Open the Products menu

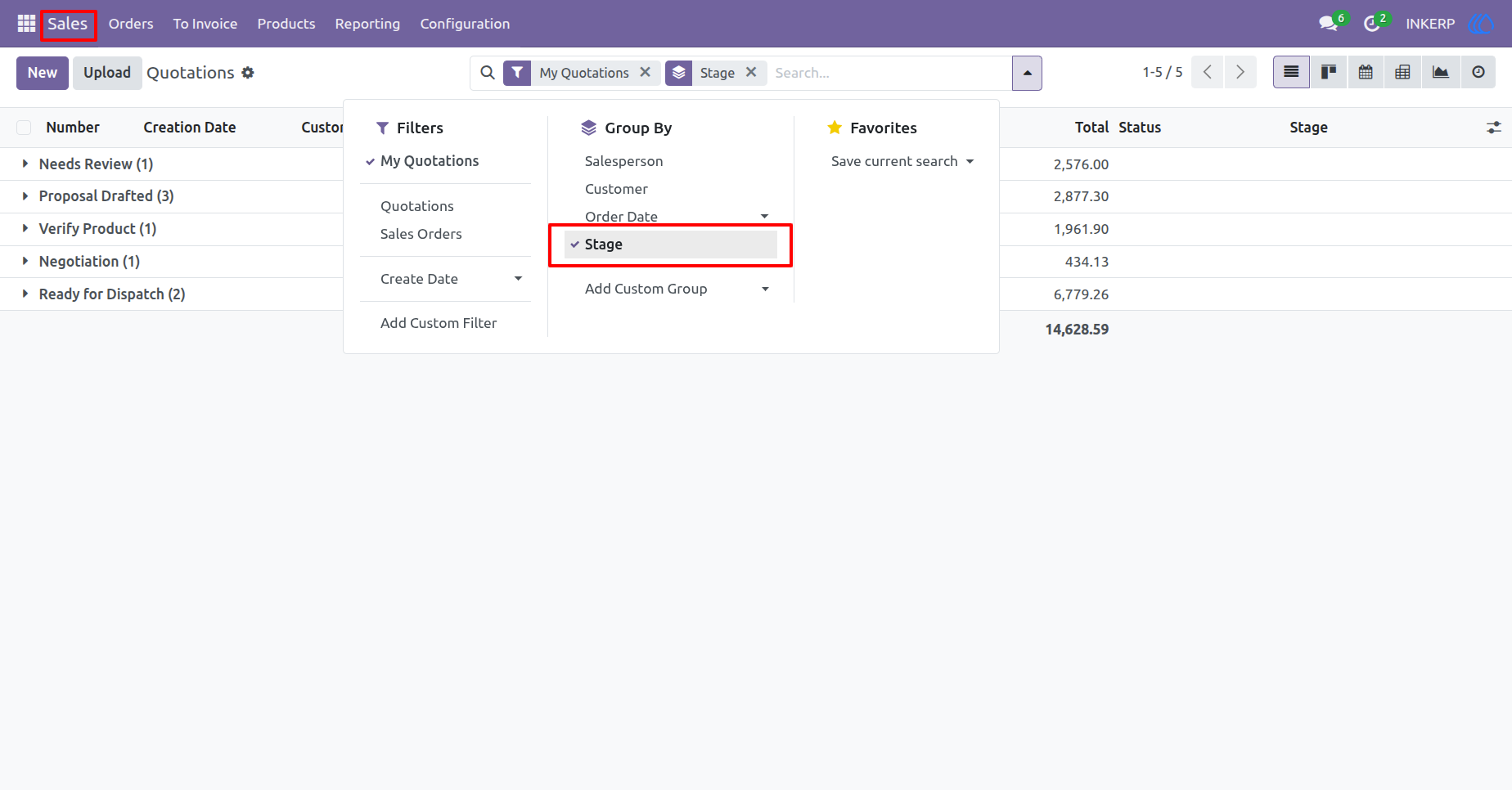(286, 24)
